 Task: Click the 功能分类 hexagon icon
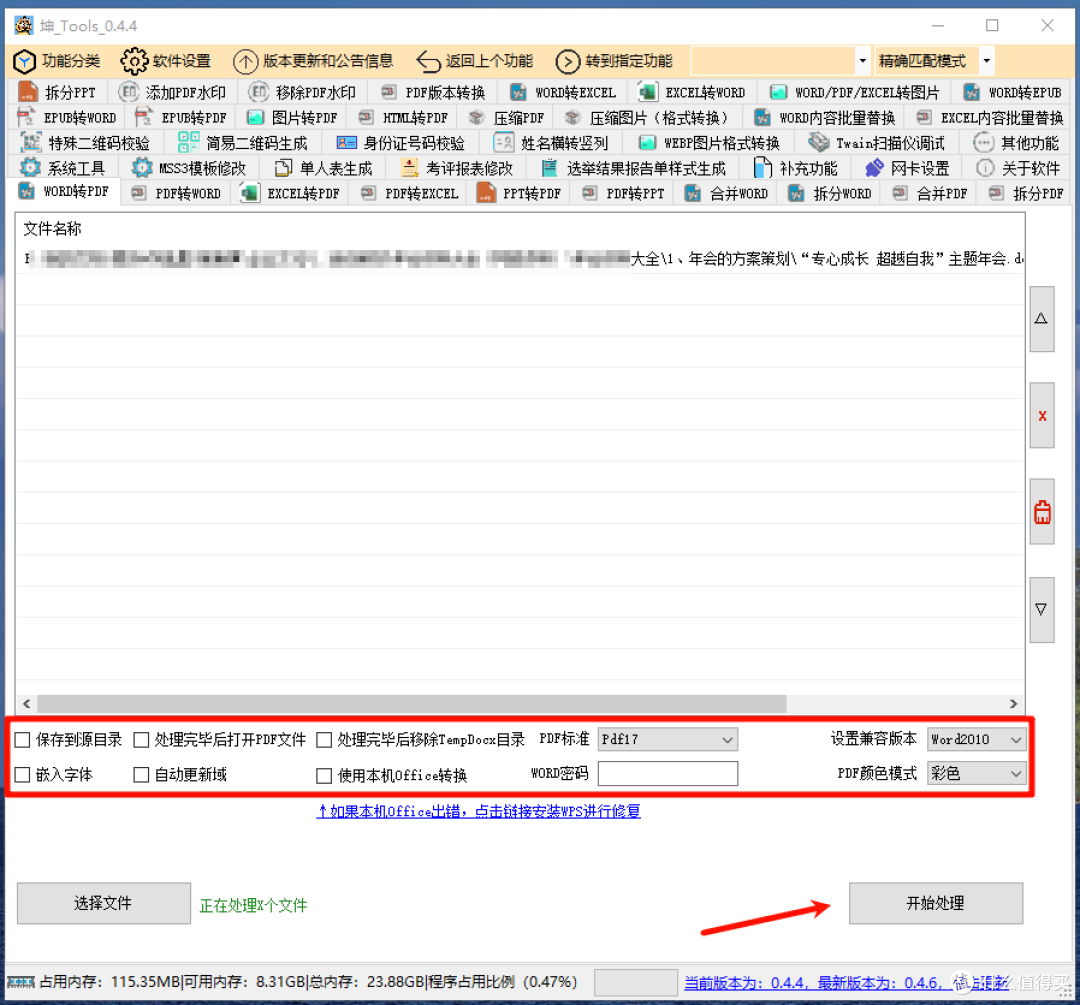[x=25, y=61]
